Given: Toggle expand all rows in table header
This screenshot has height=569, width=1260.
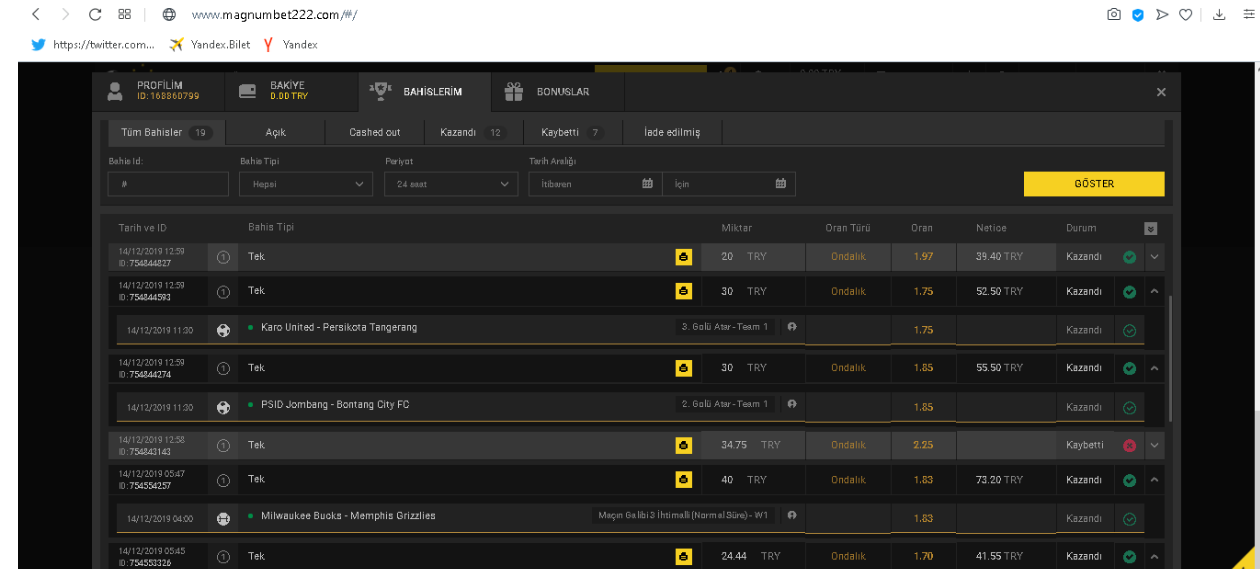Looking at the screenshot, I should tap(1150, 228).
